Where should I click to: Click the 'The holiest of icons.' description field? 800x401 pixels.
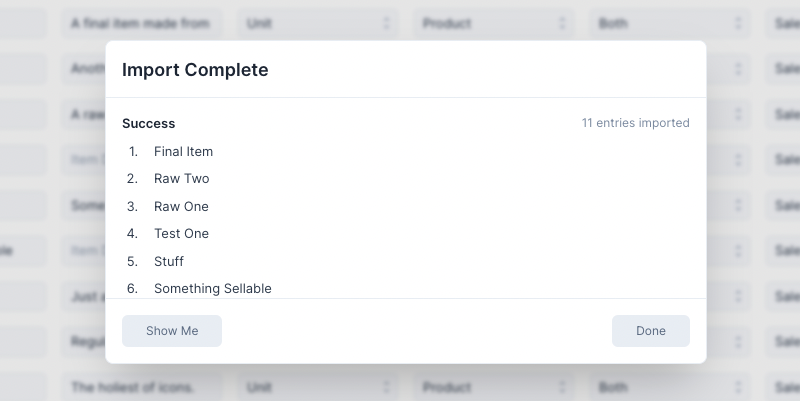point(141,387)
